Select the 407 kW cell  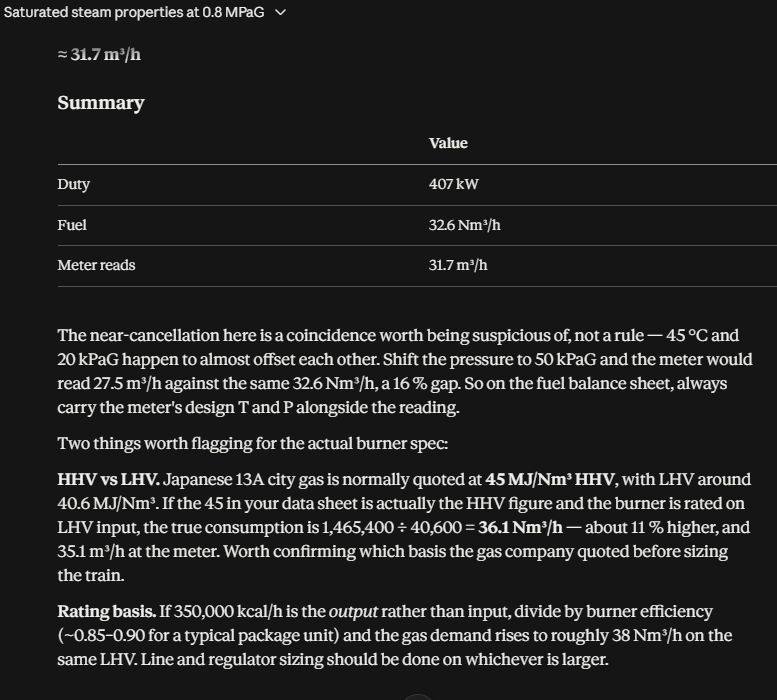(x=453, y=184)
